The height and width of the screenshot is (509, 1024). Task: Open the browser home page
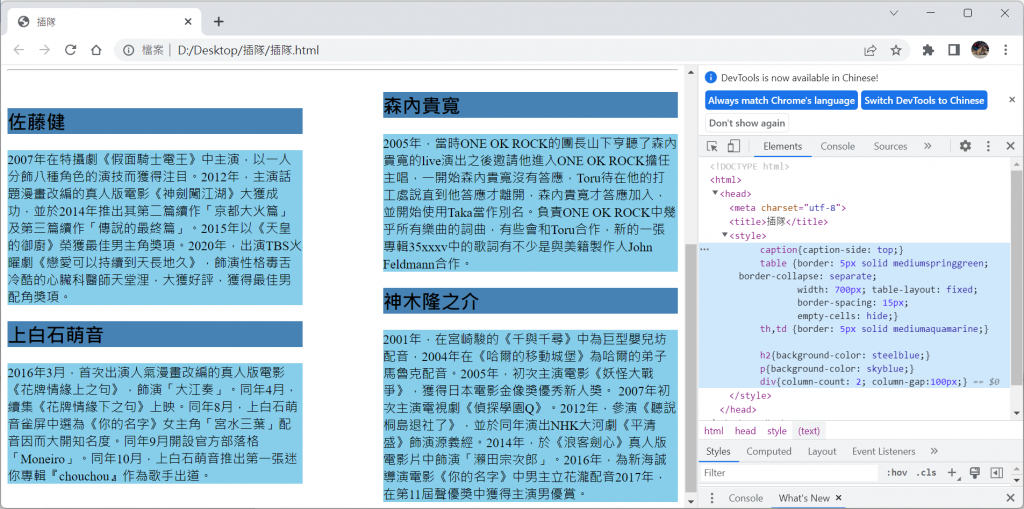(x=96, y=50)
